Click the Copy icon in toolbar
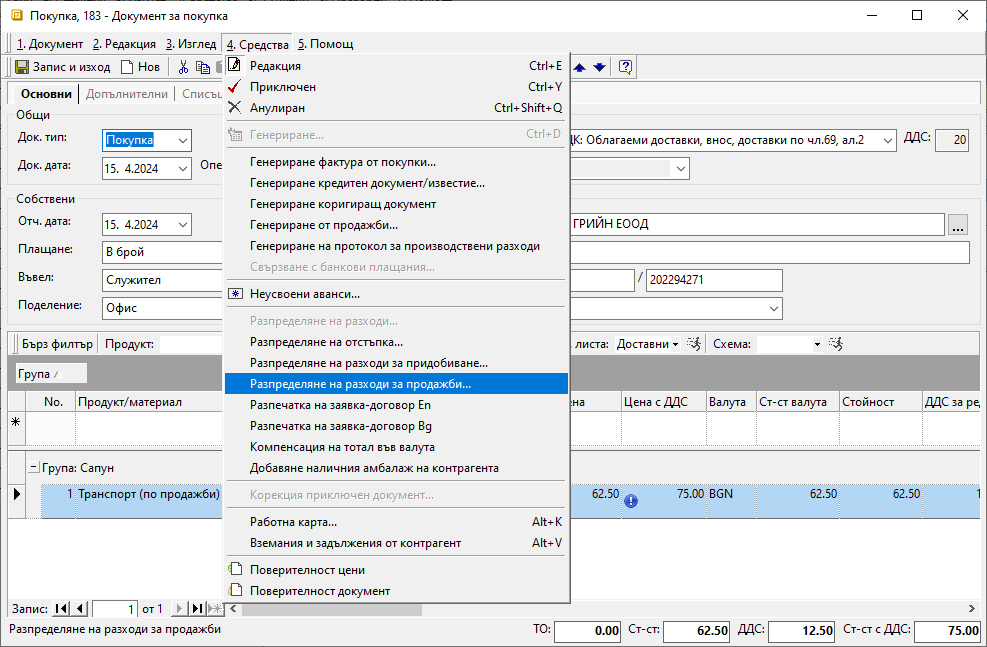This screenshot has height=647, width=987. click(x=202, y=67)
